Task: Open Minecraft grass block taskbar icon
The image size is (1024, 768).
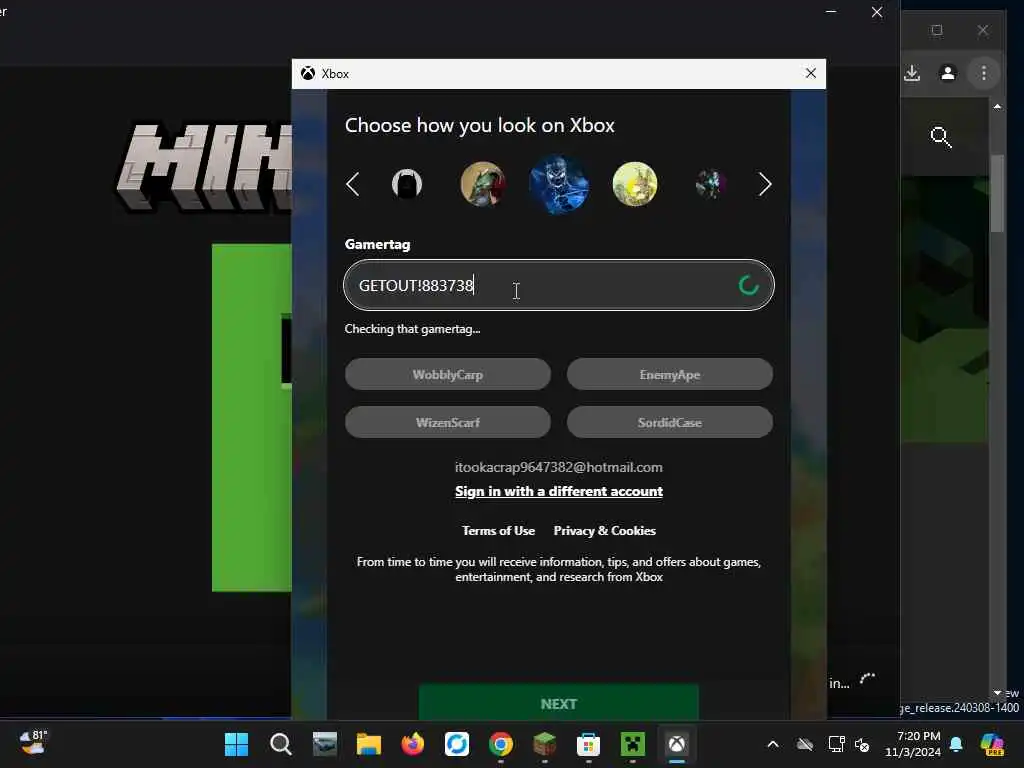Action: click(545, 744)
